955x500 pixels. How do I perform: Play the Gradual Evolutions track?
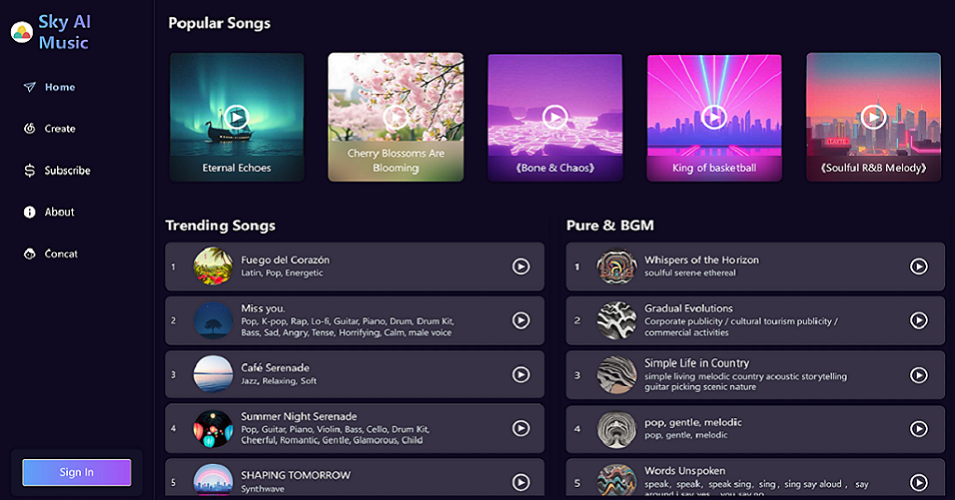click(918, 320)
